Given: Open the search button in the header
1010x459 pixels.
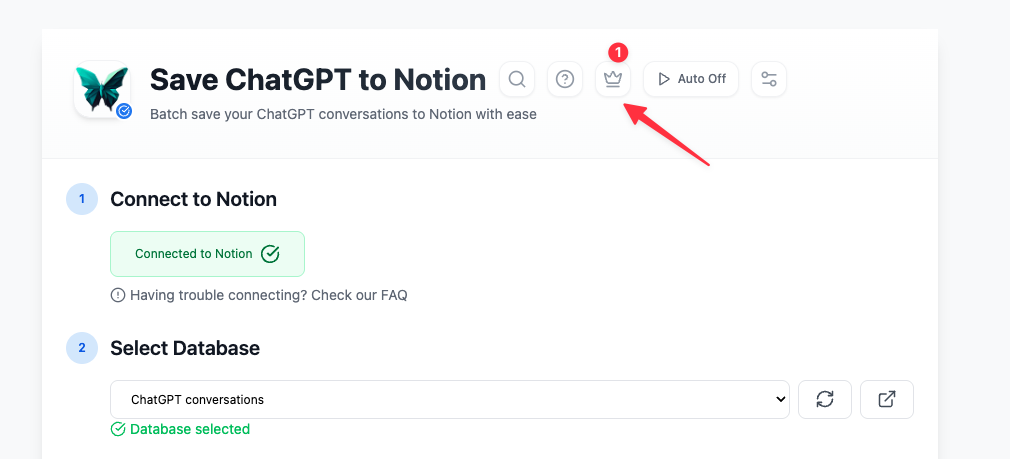Looking at the screenshot, I should click(517, 79).
